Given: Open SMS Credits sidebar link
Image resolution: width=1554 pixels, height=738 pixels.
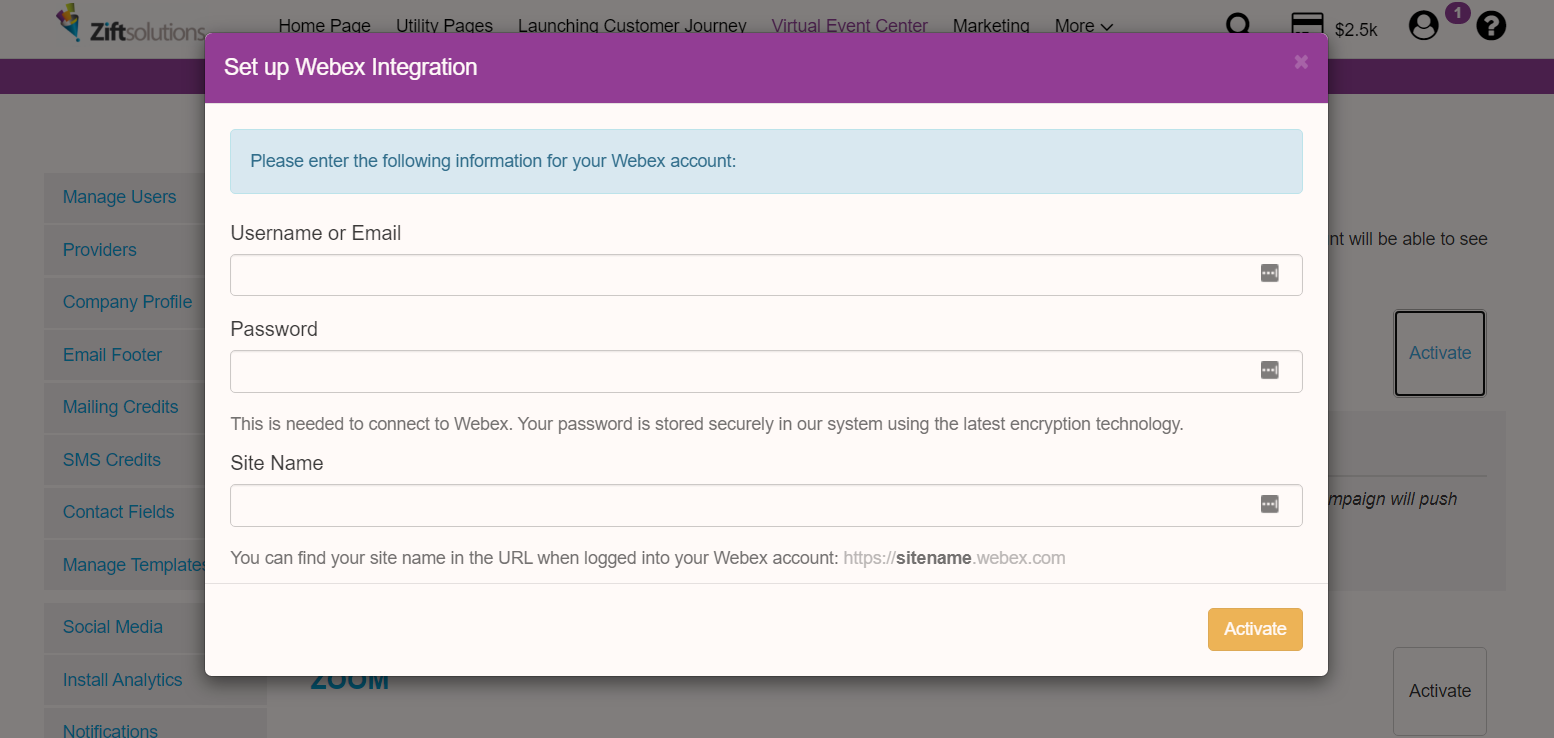Looking at the screenshot, I should [111, 460].
